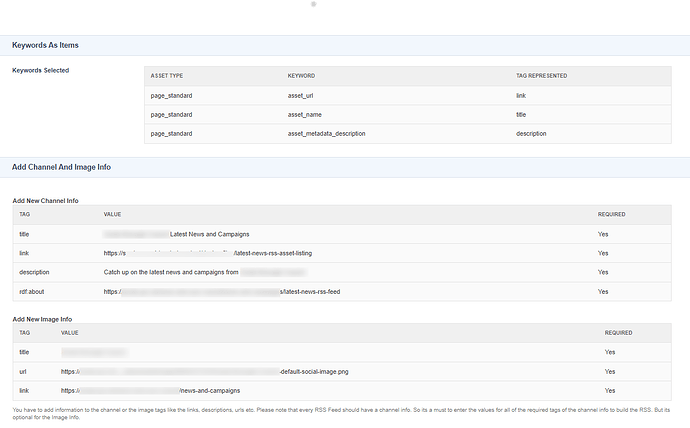Click TAG header in channel info table
Image resolution: width=690 pixels, height=428 pixels.
coord(25,214)
